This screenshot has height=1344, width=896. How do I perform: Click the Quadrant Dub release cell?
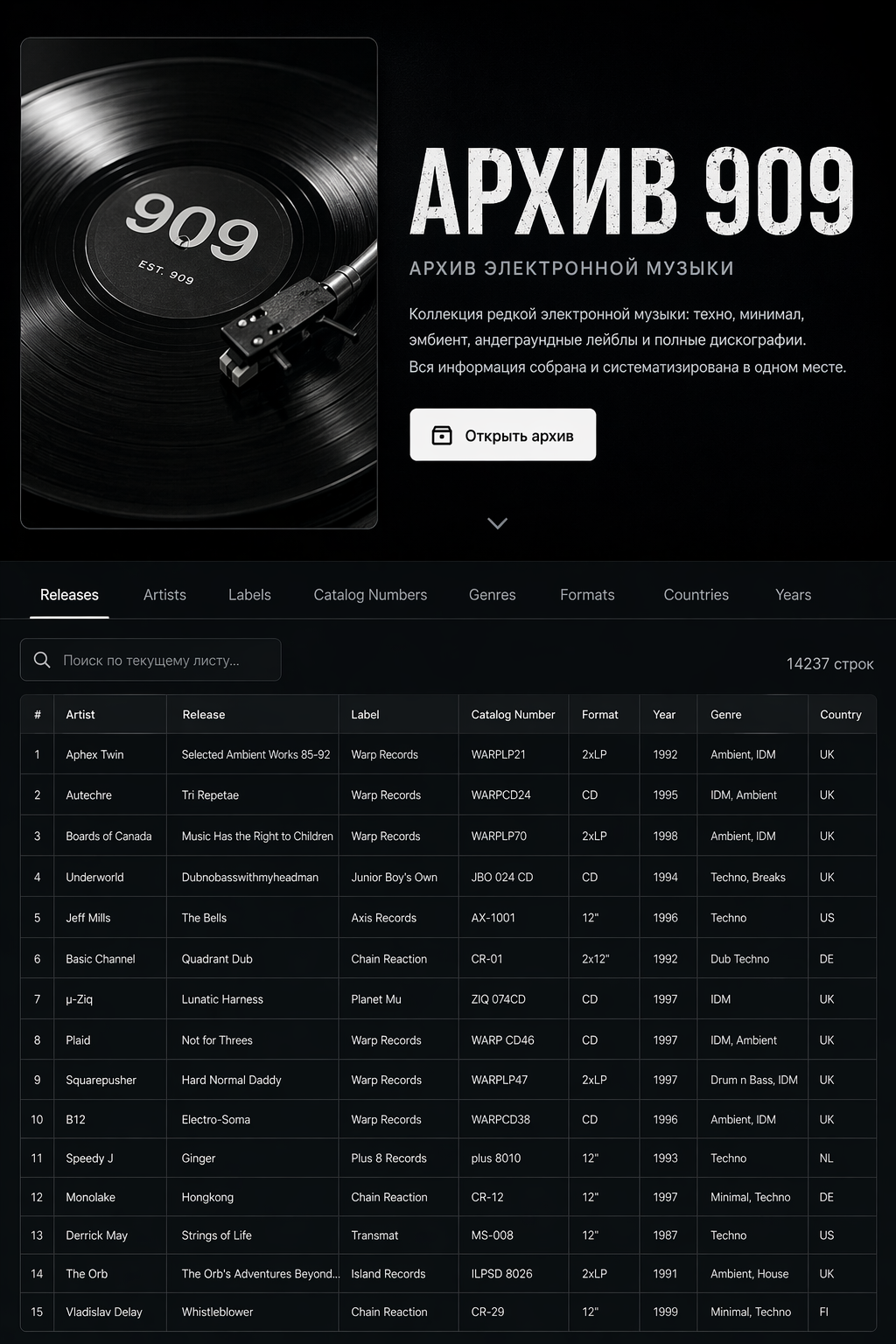(x=217, y=959)
